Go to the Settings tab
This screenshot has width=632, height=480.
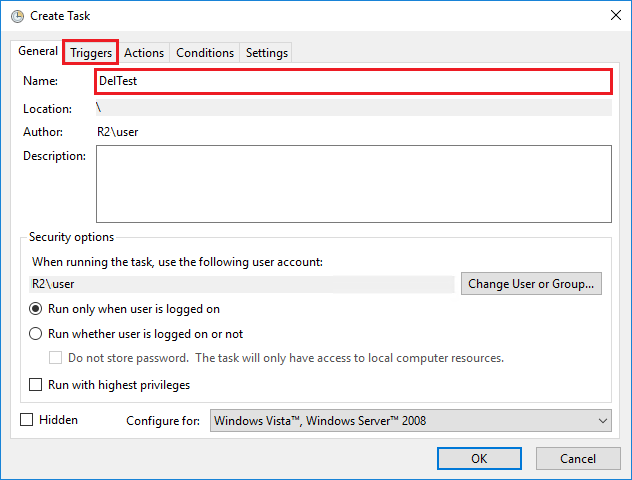[x=266, y=53]
